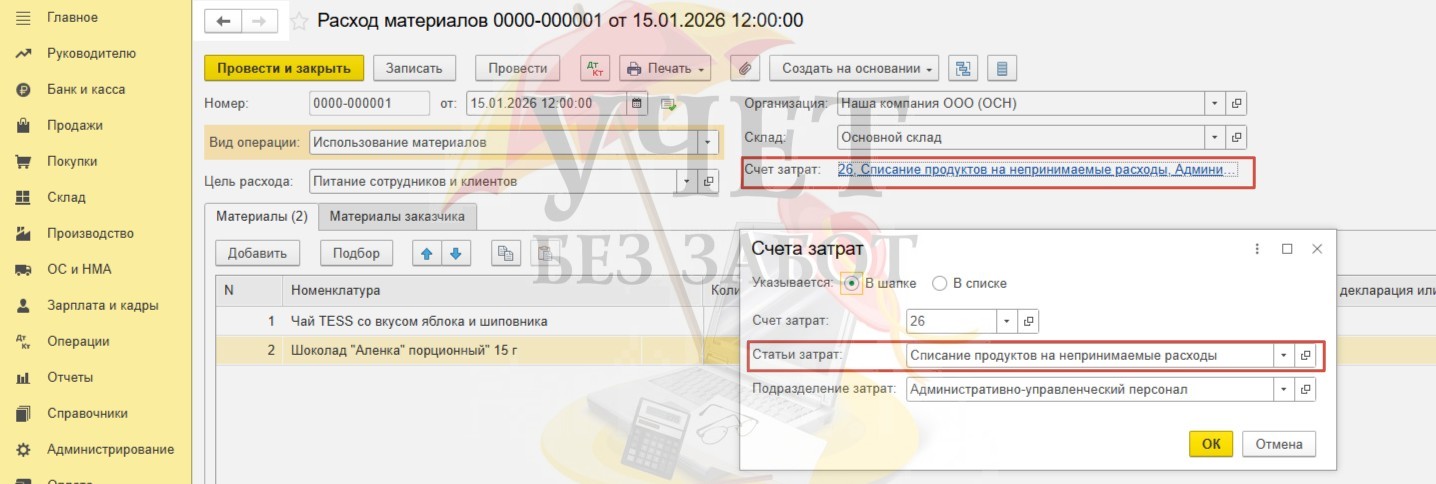Select the 'В шапке' radio option
The image size is (1436, 484).
[x=852, y=283]
